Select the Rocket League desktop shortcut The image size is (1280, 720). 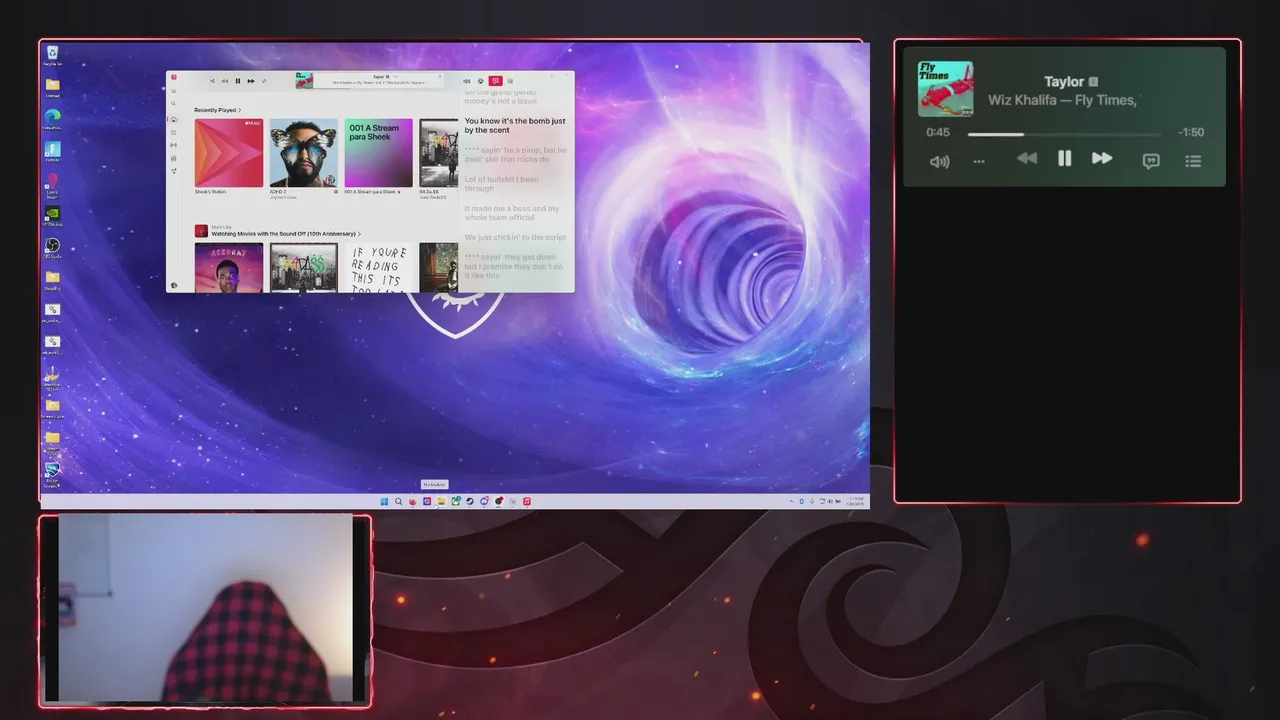[x=52, y=472]
